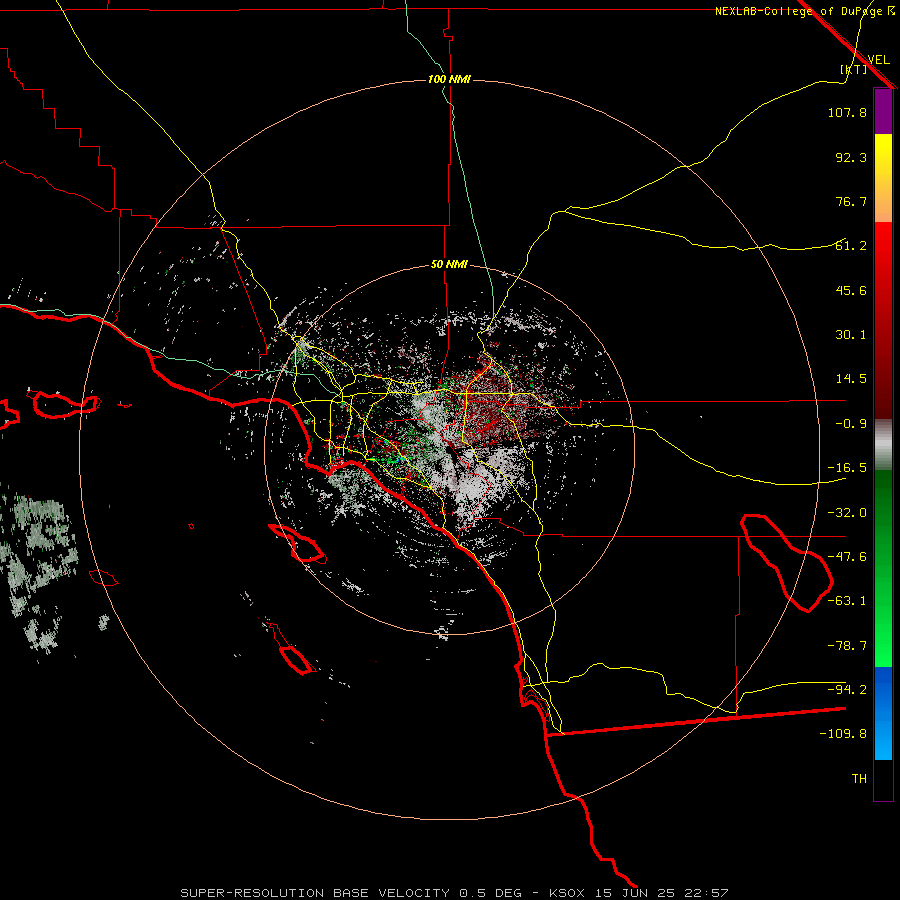Screen dimensions: 900x900
Task: Click the -94.2 velocity scale value
Action: point(847,690)
